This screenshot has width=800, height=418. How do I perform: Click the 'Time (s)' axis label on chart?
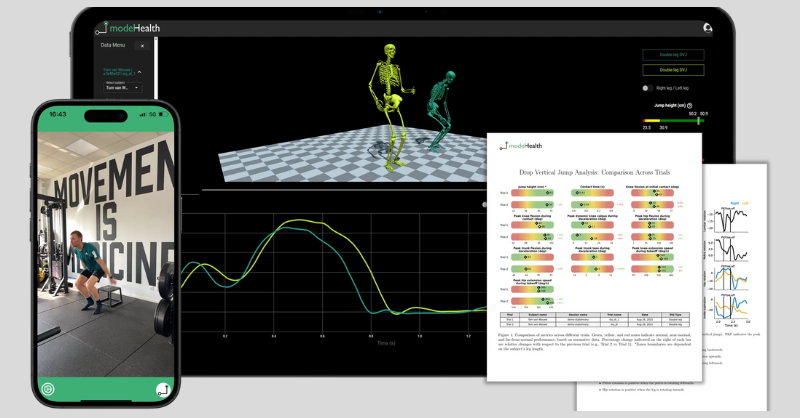click(x=386, y=343)
